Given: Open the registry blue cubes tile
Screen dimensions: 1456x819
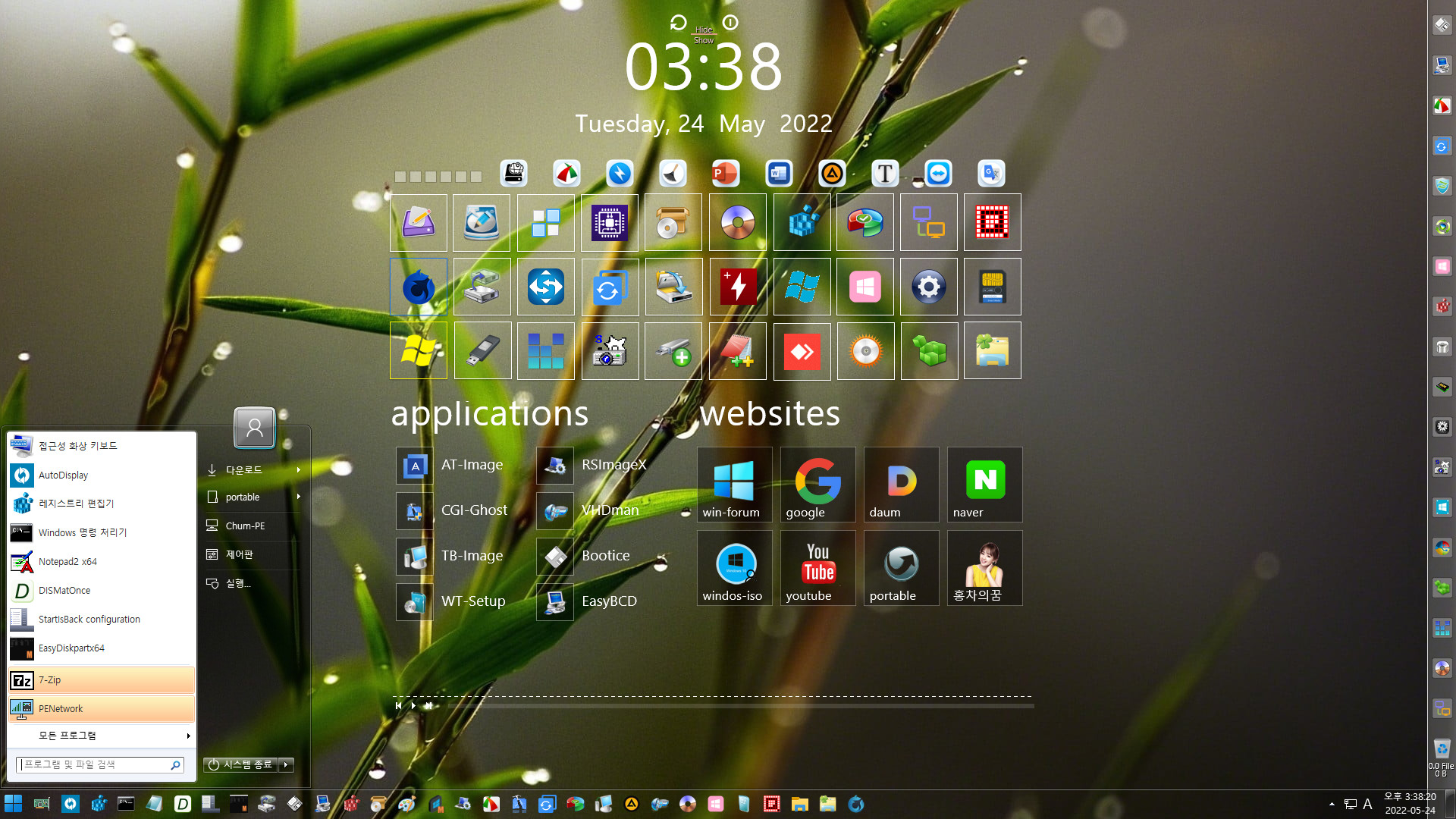Looking at the screenshot, I should click(802, 223).
